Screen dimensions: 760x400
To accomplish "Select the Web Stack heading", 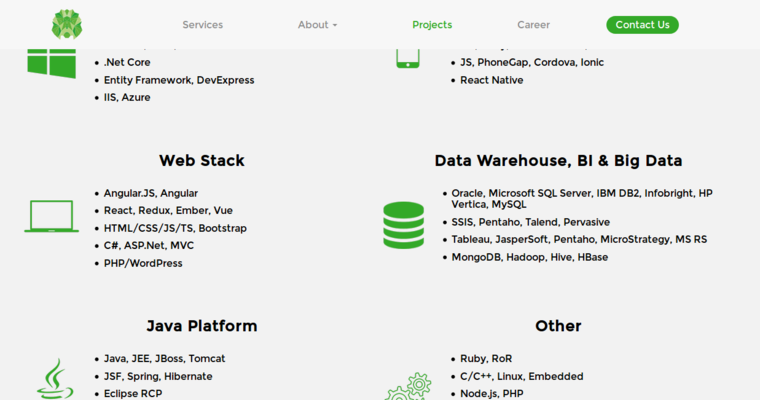I will [201, 160].
